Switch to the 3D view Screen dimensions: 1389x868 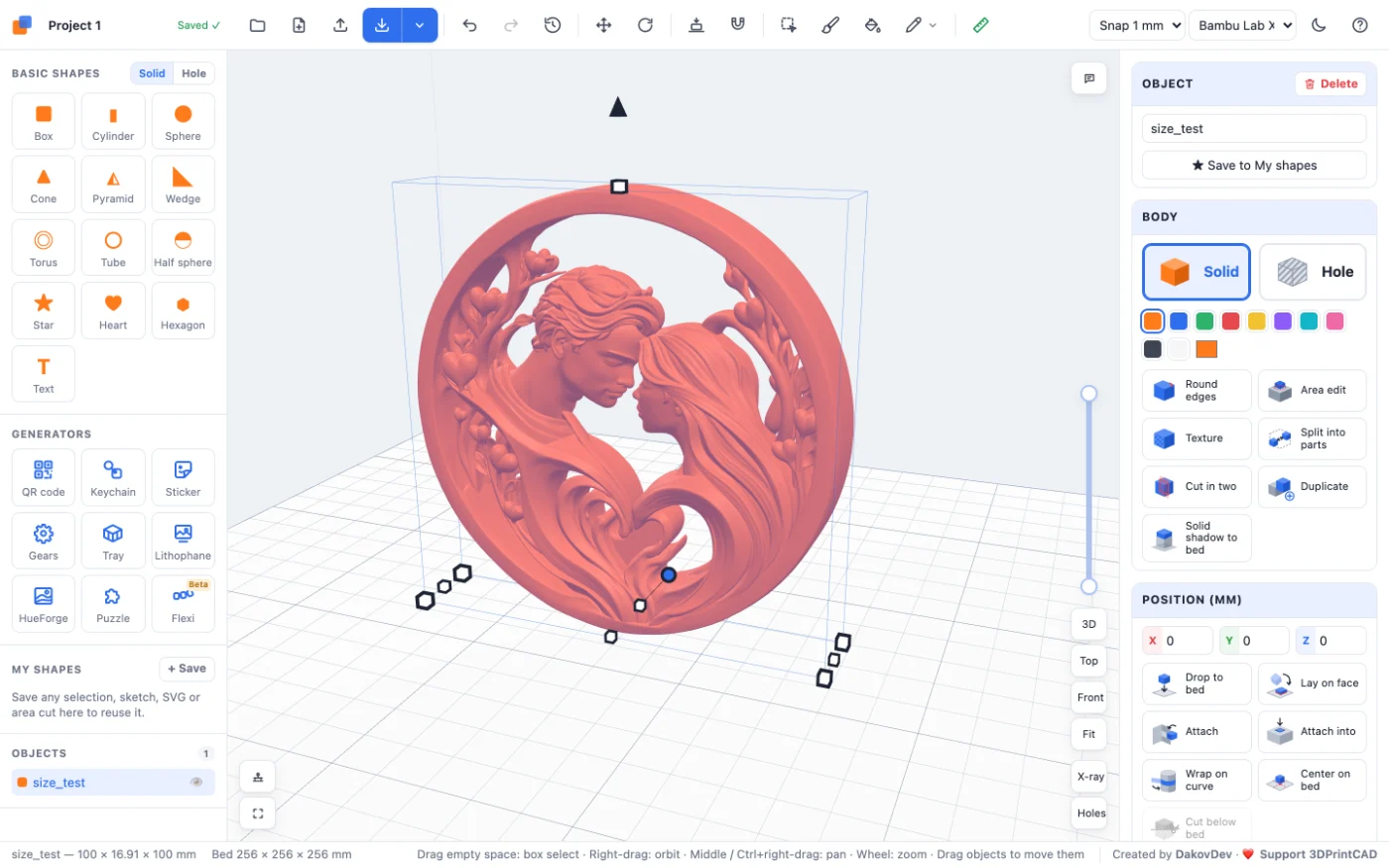point(1088,624)
